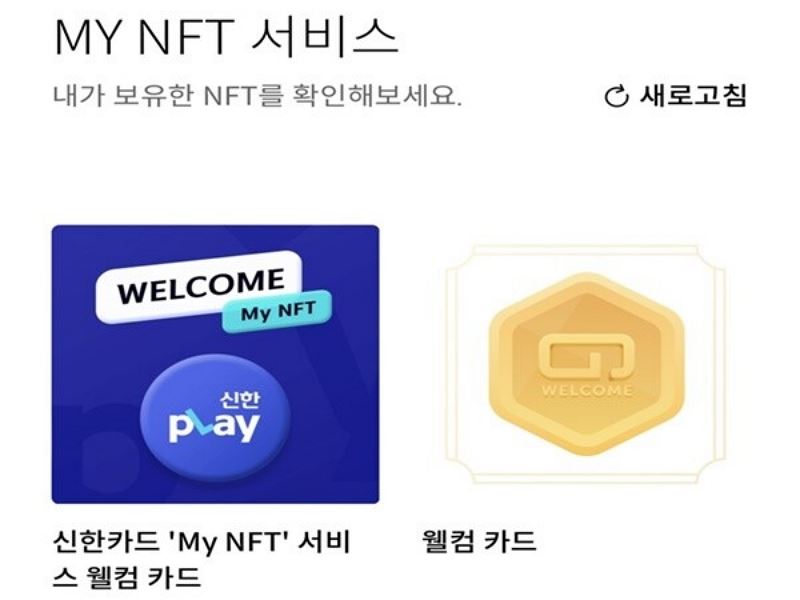
Task: Tap the 새로고침 refresh text
Action: click(694, 95)
